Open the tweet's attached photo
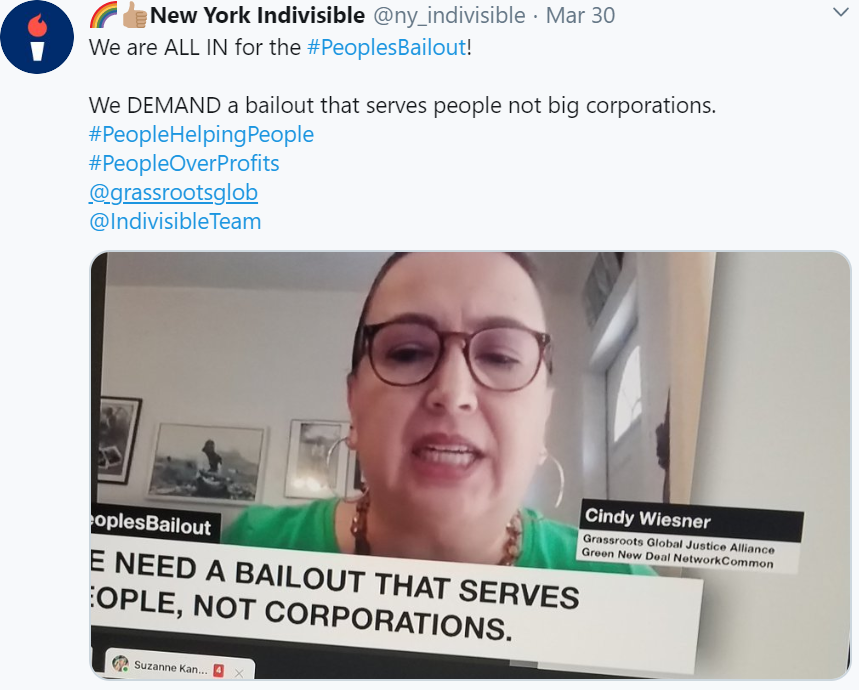The image size is (859, 690). pyautogui.click(x=470, y=465)
